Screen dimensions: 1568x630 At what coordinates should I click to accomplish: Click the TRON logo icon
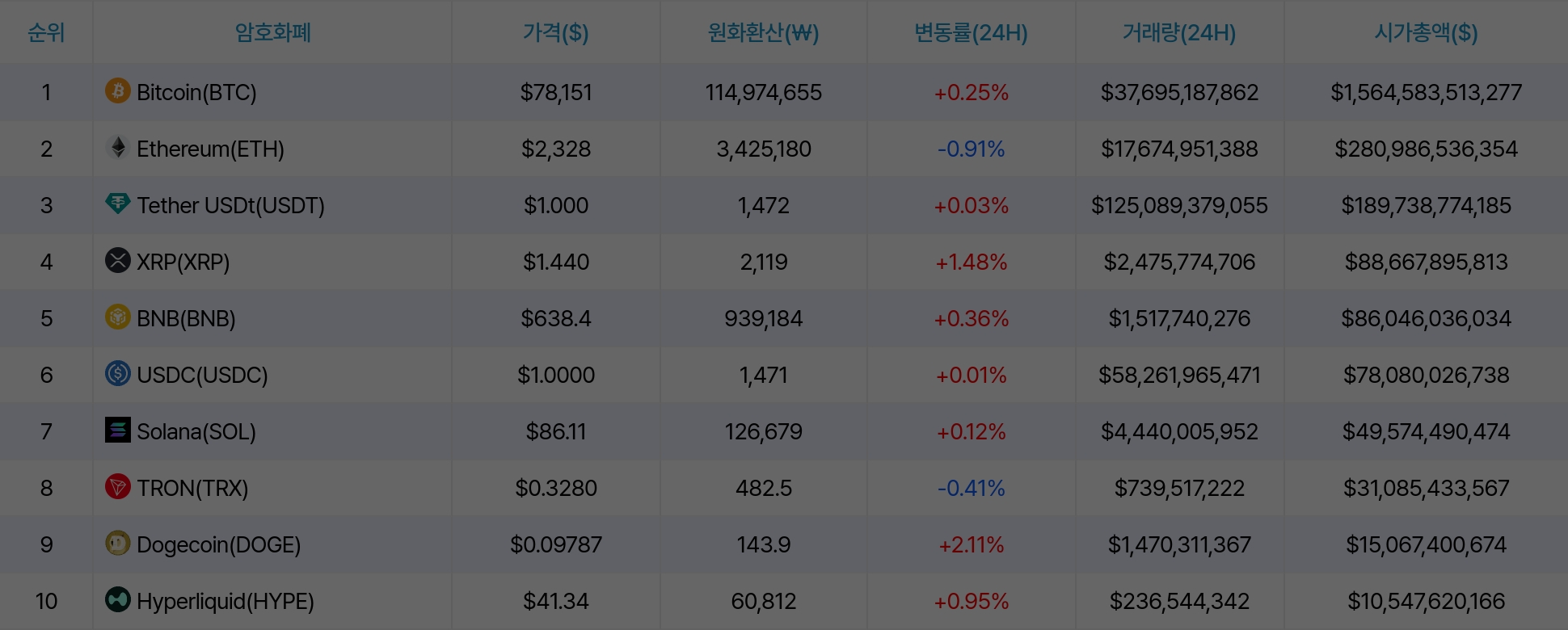click(118, 486)
